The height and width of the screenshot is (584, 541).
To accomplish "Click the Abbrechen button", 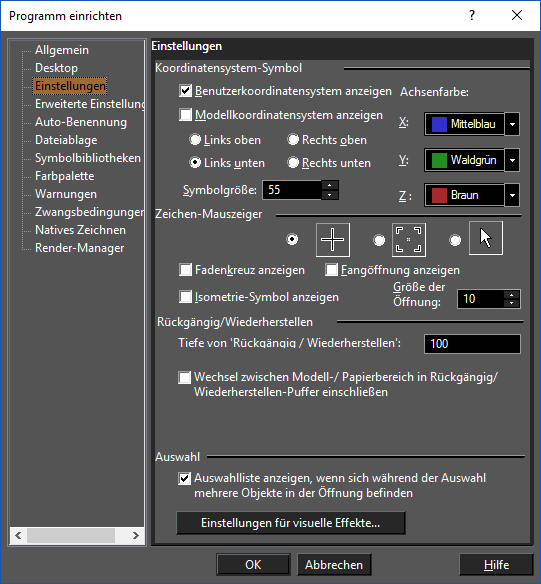I will [x=334, y=565].
